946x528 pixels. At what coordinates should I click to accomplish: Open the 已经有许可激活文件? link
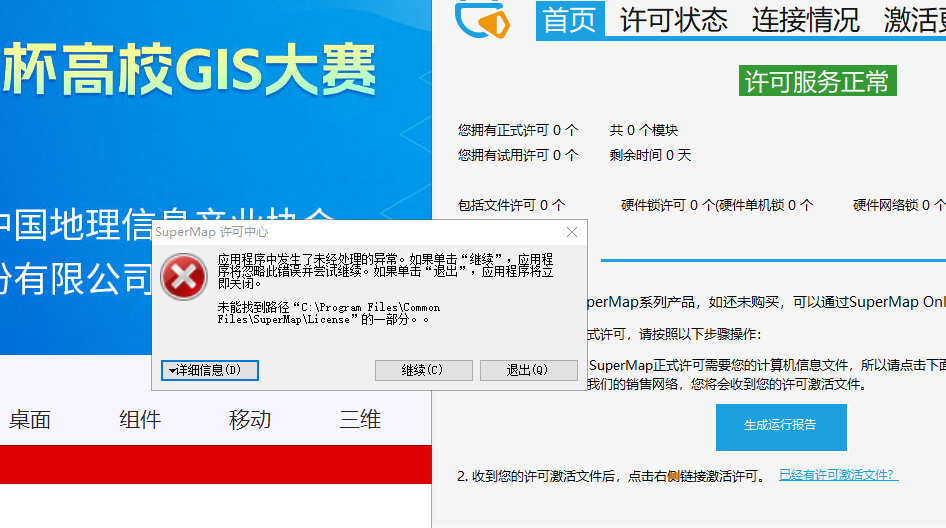839,475
